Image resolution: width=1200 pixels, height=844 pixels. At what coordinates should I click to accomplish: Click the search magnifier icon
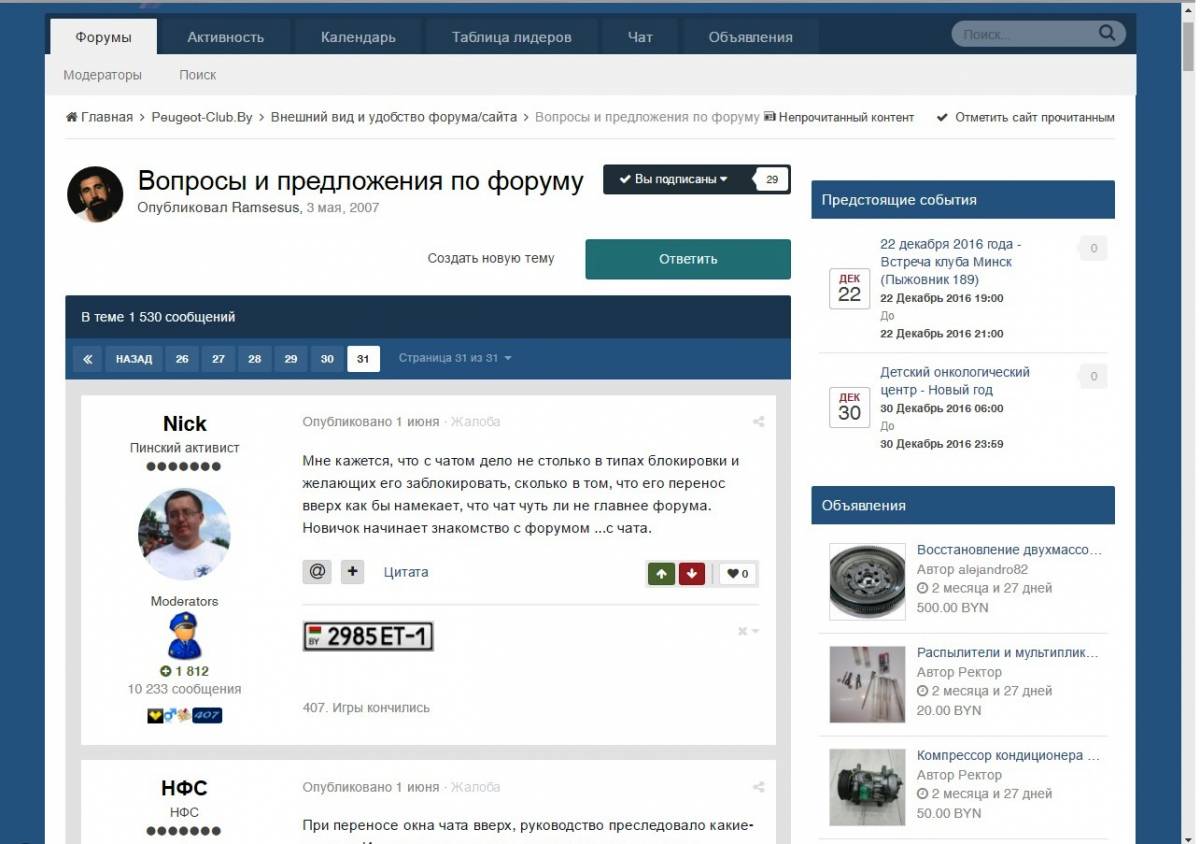1106,33
